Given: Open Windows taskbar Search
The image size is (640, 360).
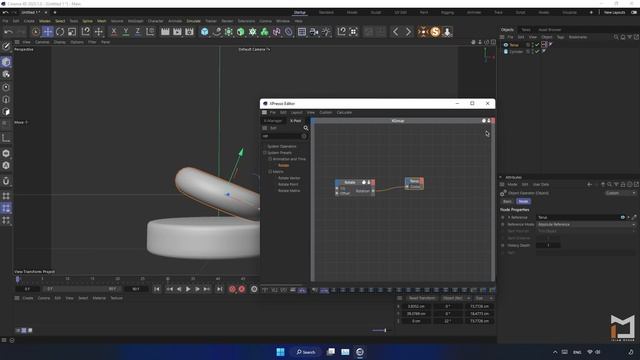Looking at the screenshot, I should pos(306,352).
